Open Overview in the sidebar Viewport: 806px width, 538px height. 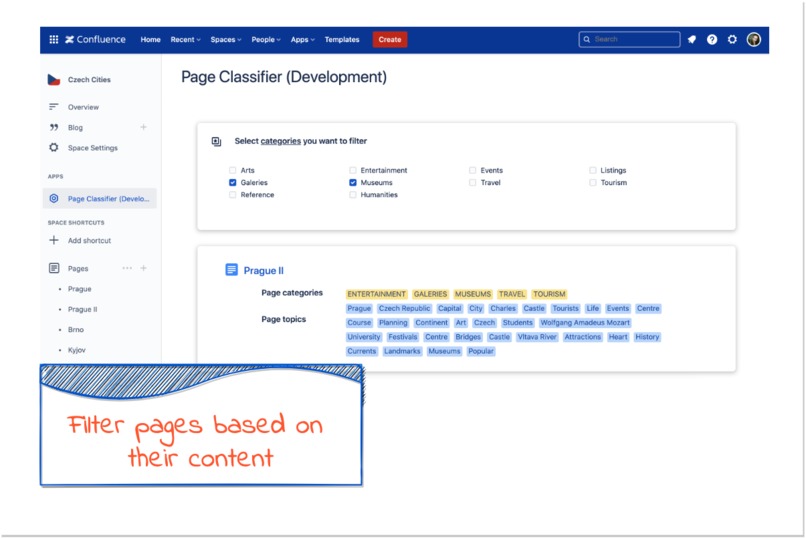tap(83, 107)
